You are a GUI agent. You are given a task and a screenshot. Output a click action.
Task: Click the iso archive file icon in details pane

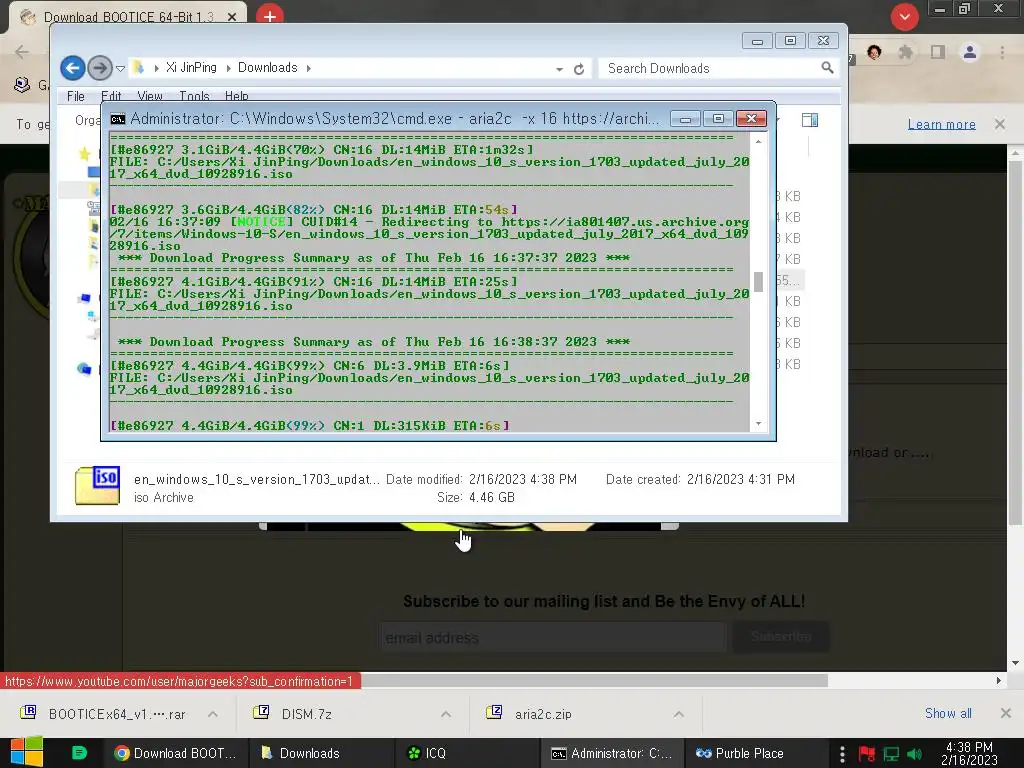pyautogui.click(x=97, y=485)
